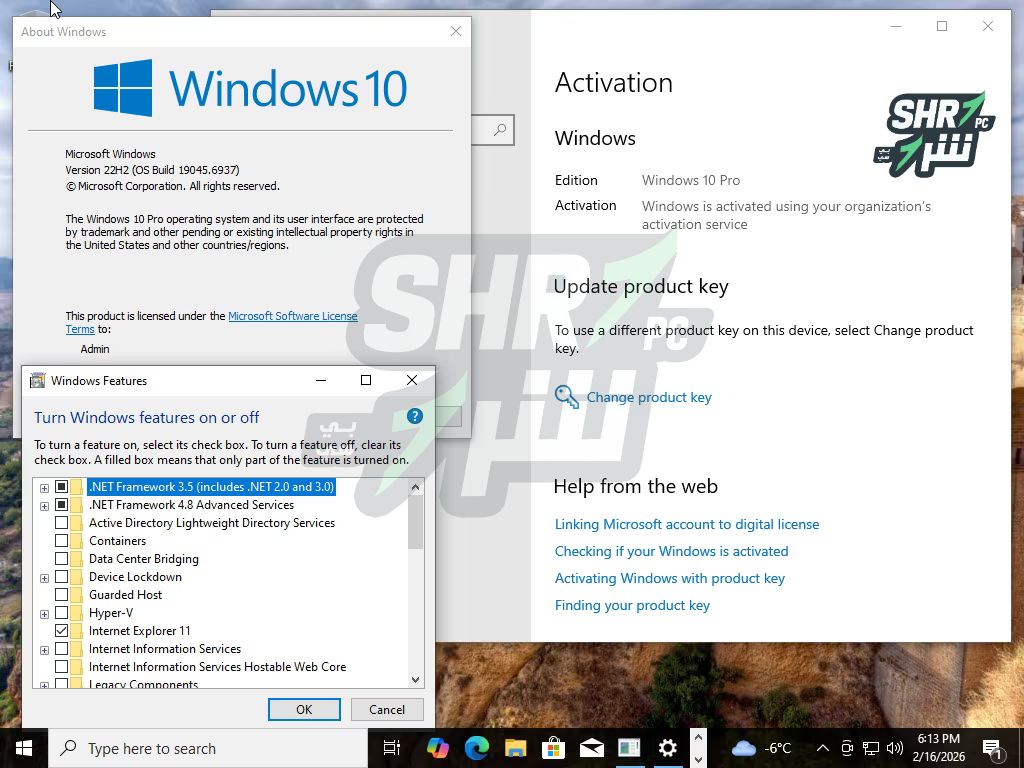Enable the IIS Hostable Web Core checkbox
1024x768 pixels.
click(x=61, y=667)
